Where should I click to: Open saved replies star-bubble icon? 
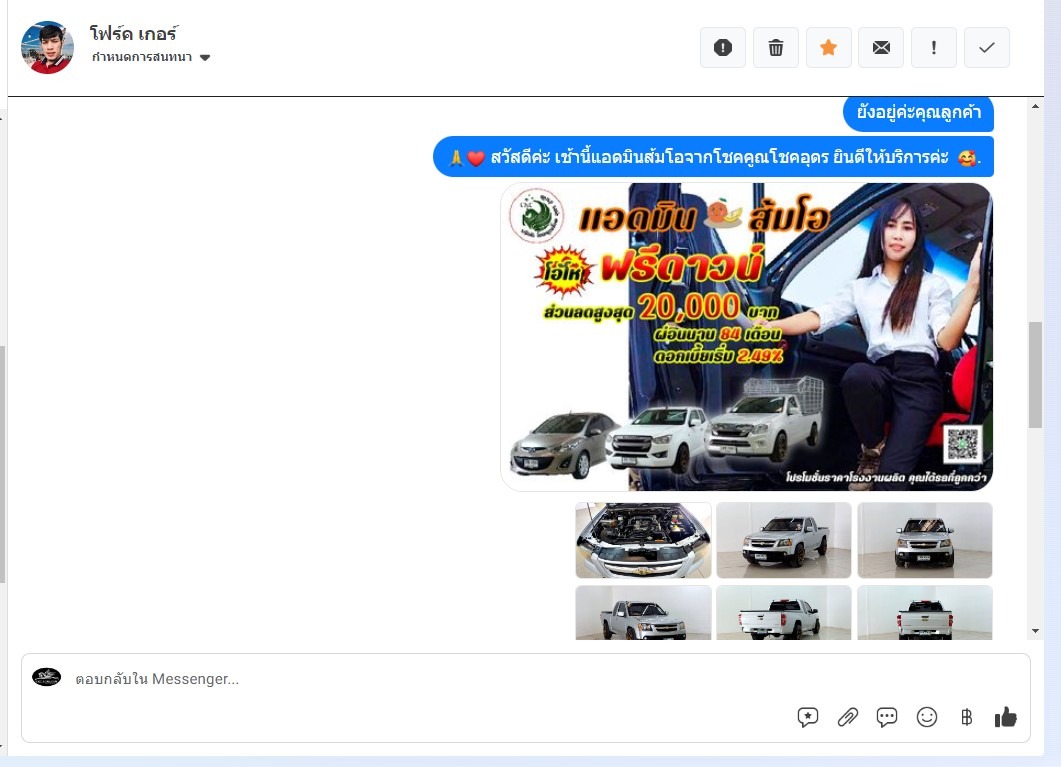click(x=808, y=717)
